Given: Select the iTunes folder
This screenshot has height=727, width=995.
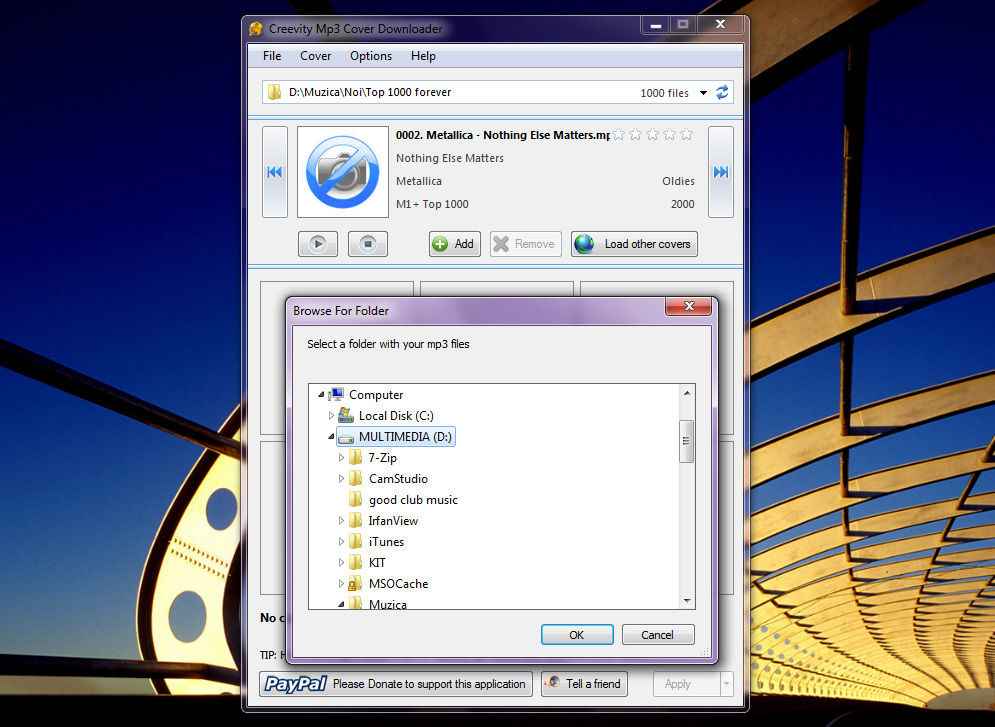Looking at the screenshot, I should [386, 542].
